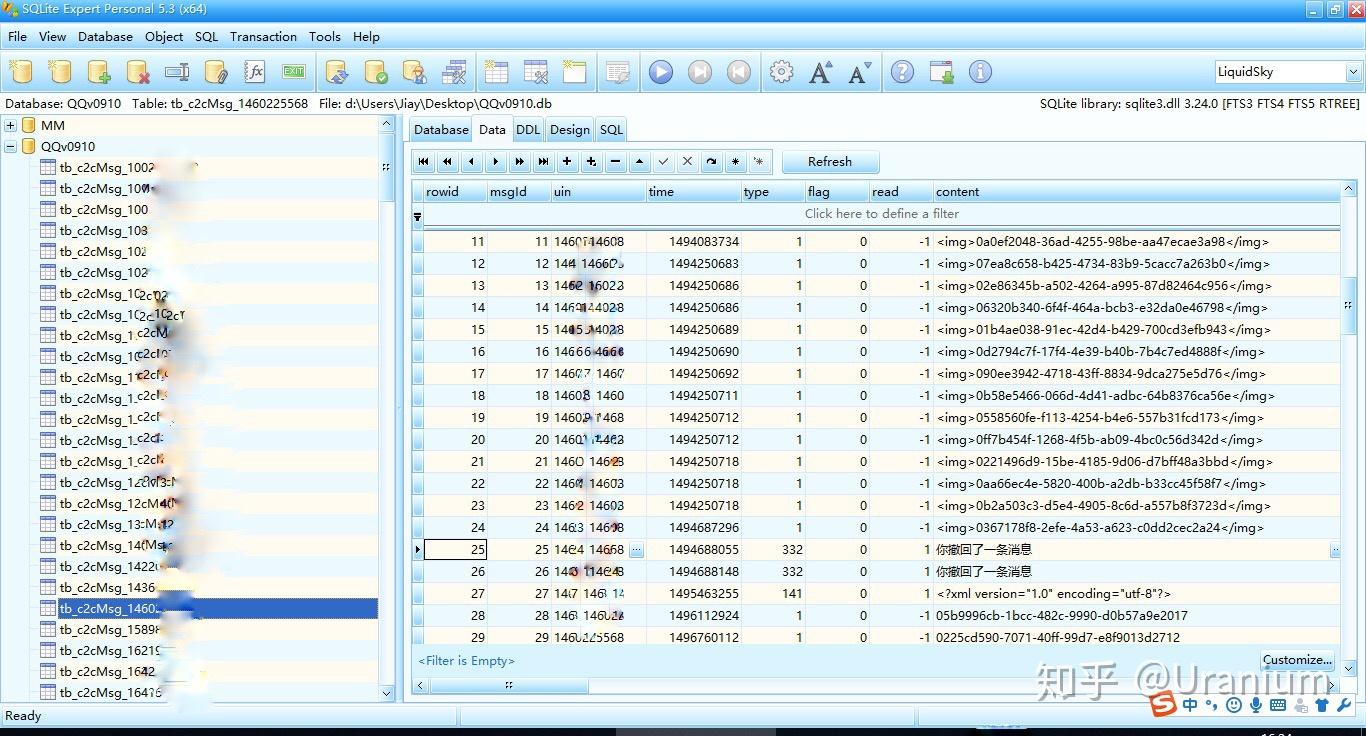The width and height of the screenshot is (1366, 736).
Task: Select the time cell 1494083734
Action: pos(693,242)
